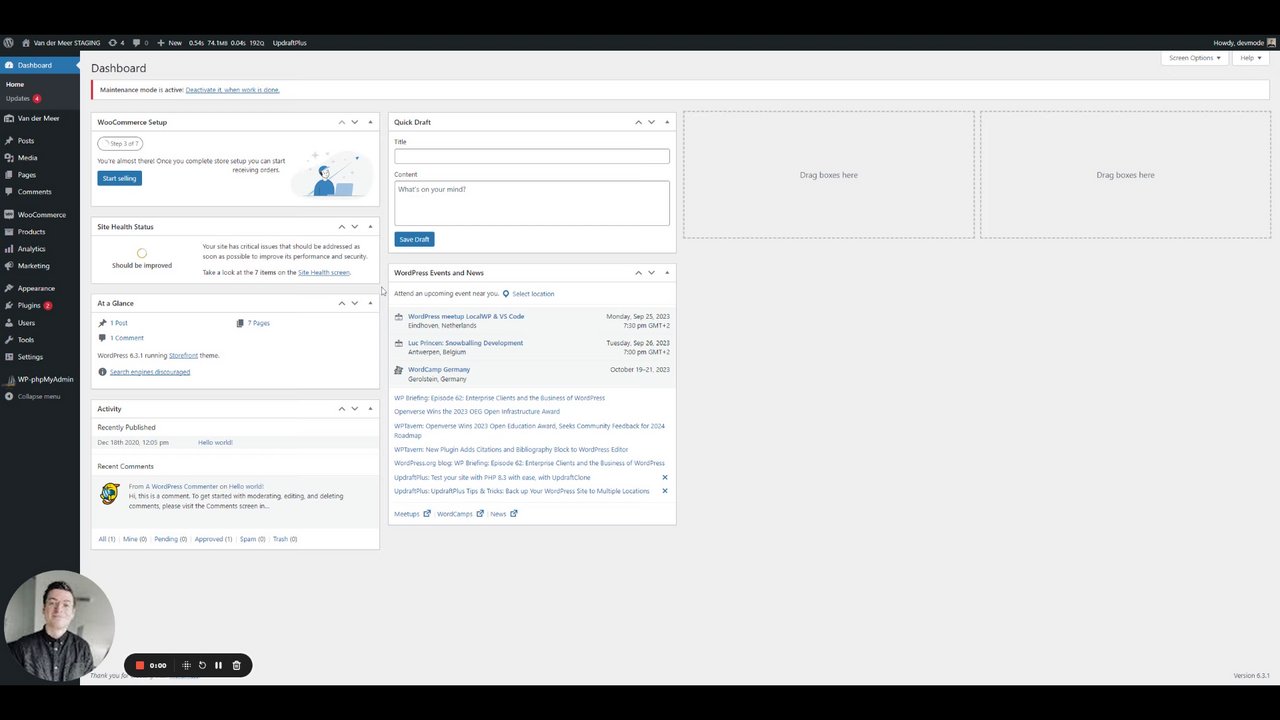Open the WooCommerce sidebar menu
This screenshot has width=1280, height=720.
tap(41, 215)
